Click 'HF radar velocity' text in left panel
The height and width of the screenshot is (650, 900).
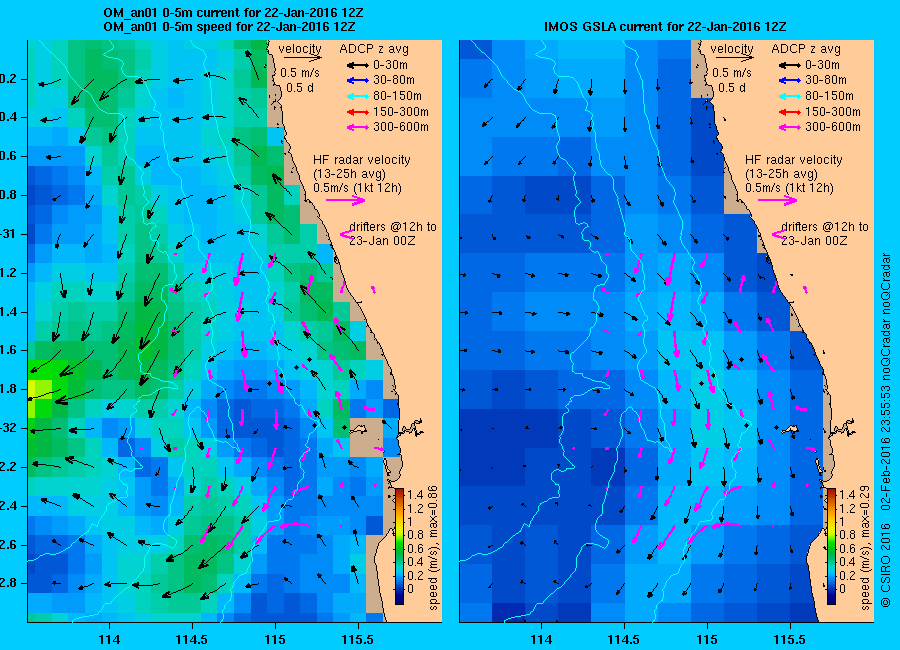click(x=362, y=160)
